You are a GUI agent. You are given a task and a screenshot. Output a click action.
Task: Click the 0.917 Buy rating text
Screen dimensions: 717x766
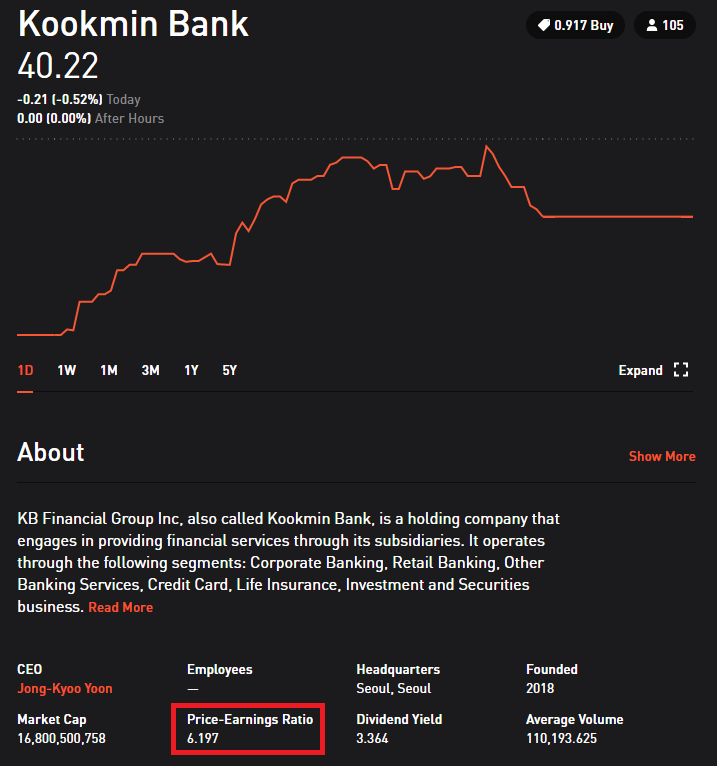tap(584, 25)
